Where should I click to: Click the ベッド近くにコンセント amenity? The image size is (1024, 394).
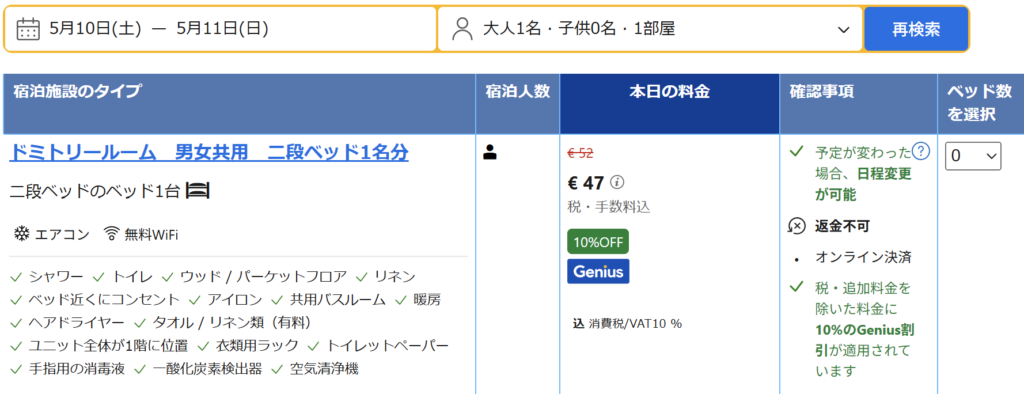coord(104,299)
